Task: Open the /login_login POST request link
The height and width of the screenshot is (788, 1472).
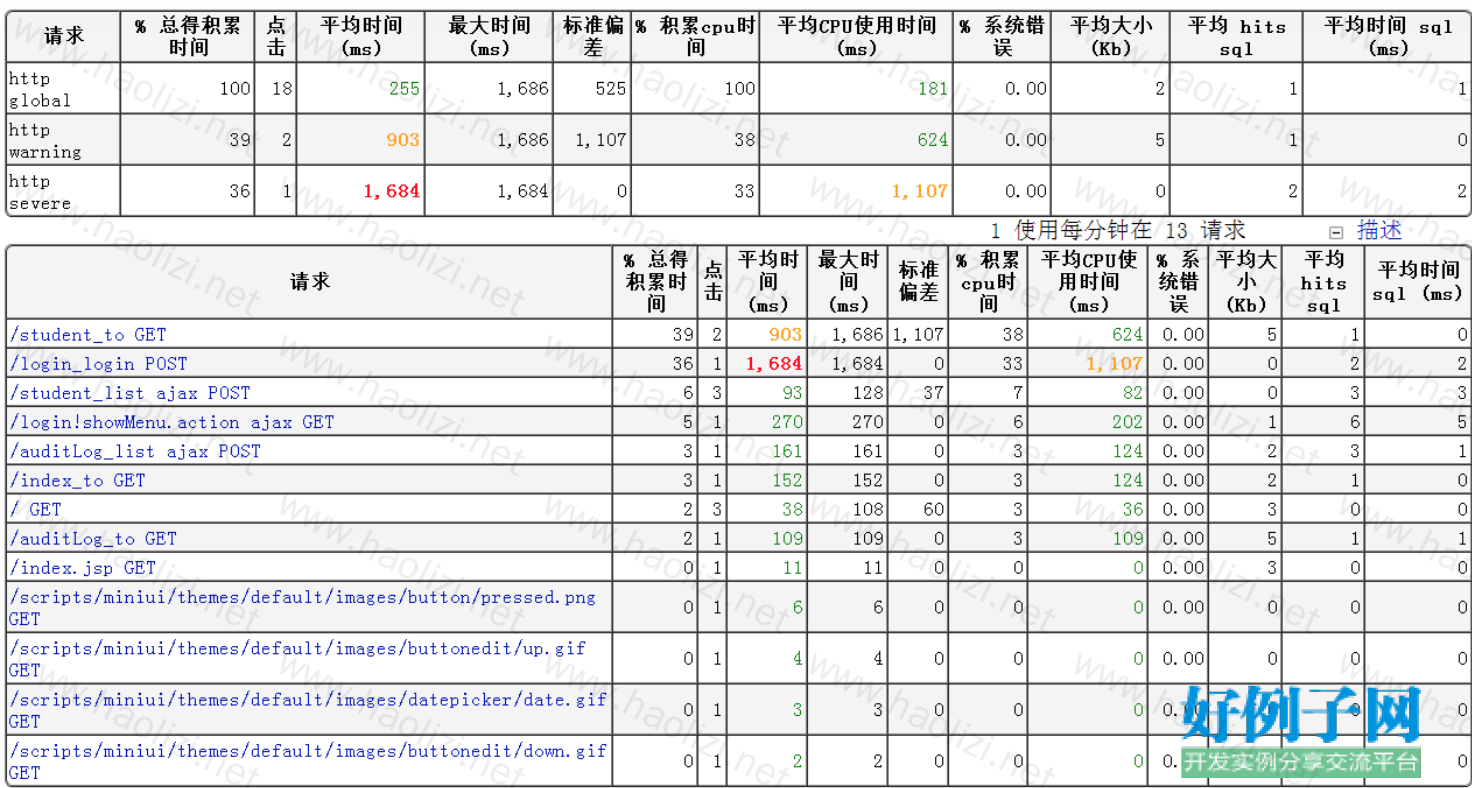Action: tap(98, 364)
